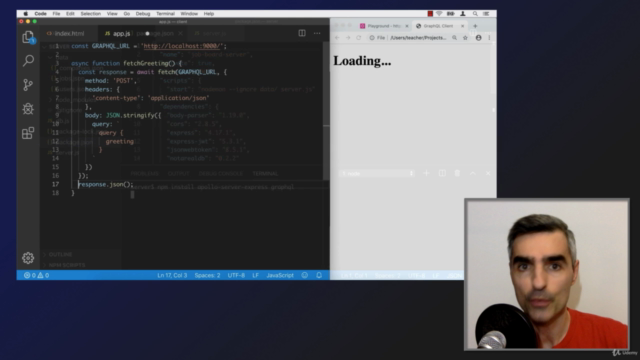Change end of line sequence LF
The width and height of the screenshot is (640, 360).
[256, 276]
